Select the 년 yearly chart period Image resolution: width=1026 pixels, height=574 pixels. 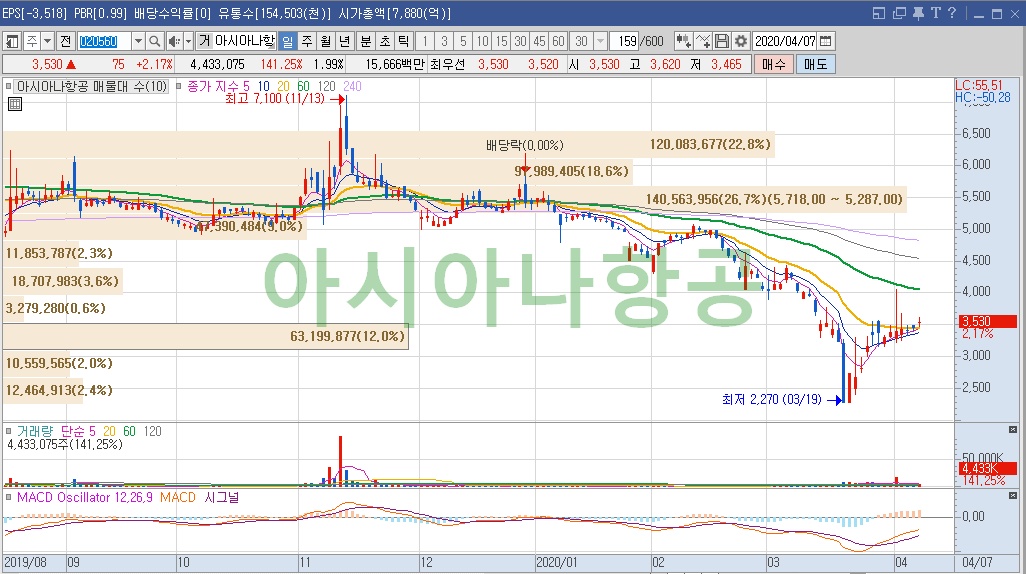tap(345, 41)
